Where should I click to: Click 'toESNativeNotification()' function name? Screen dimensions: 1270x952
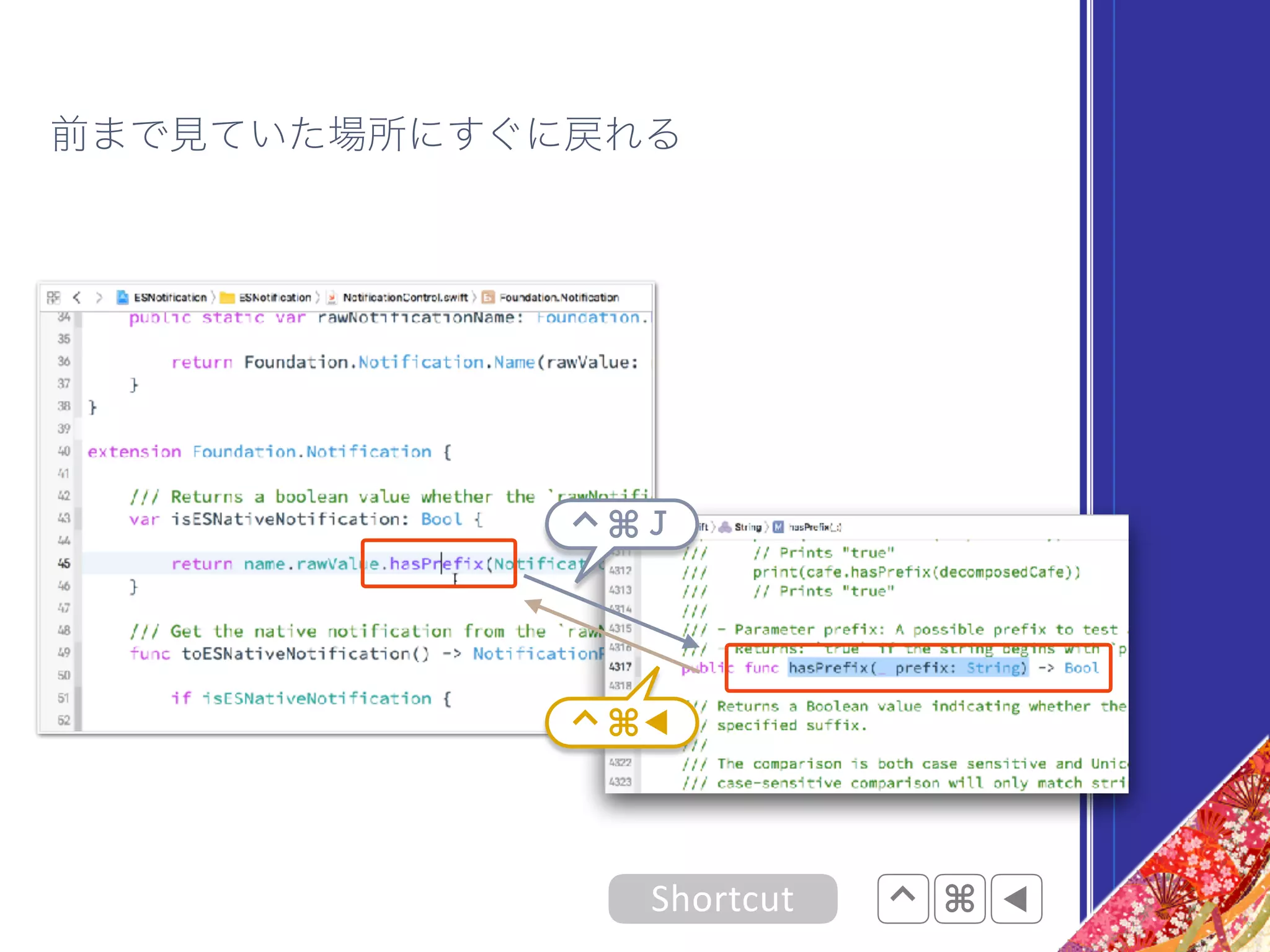point(305,653)
